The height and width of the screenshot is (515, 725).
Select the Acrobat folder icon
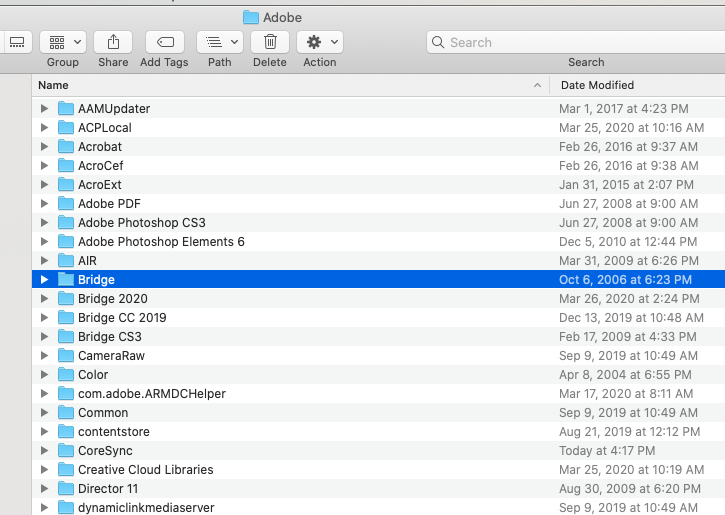[66, 147]
